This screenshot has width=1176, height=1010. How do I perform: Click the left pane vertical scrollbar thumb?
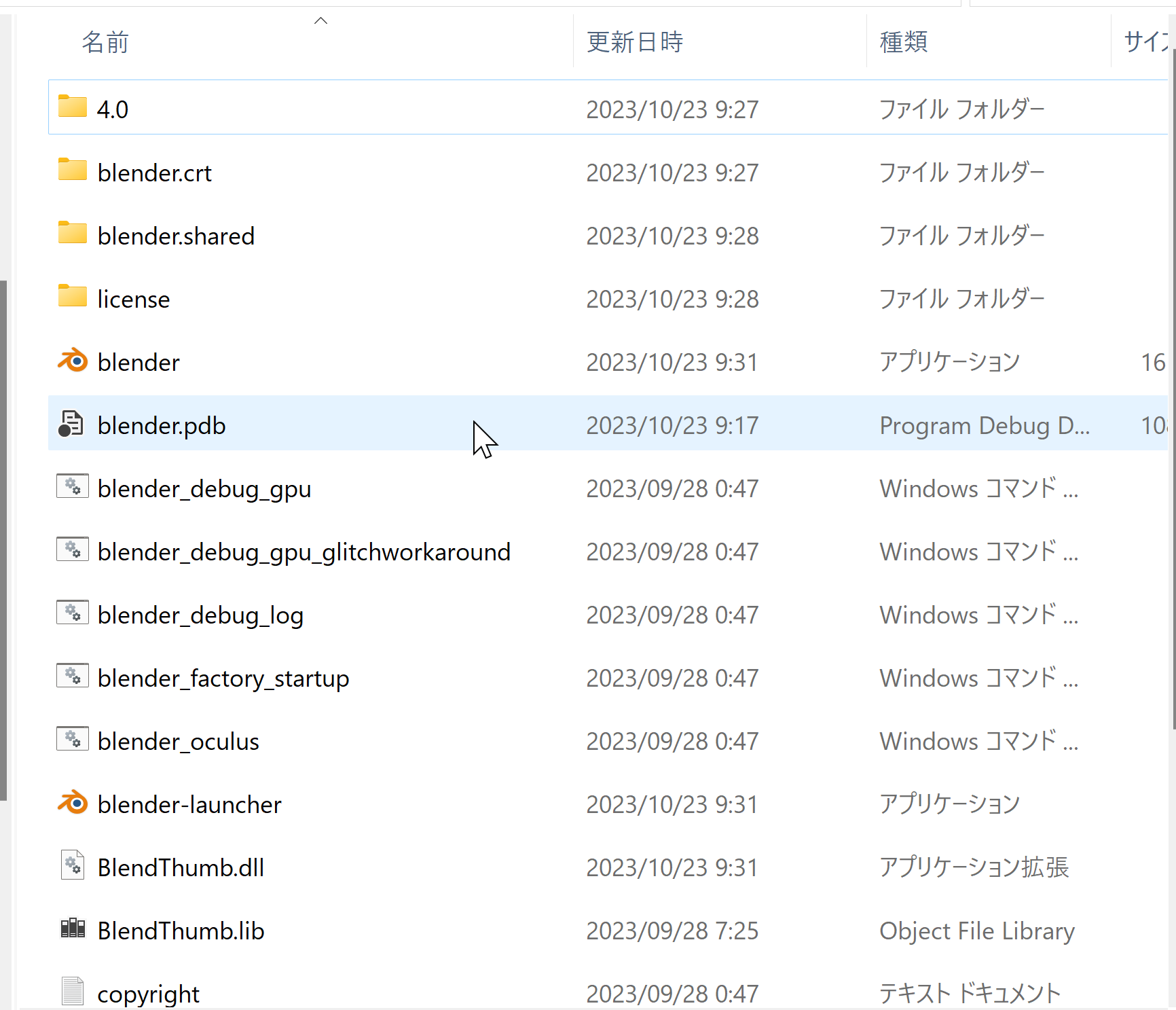click(3, 541)
